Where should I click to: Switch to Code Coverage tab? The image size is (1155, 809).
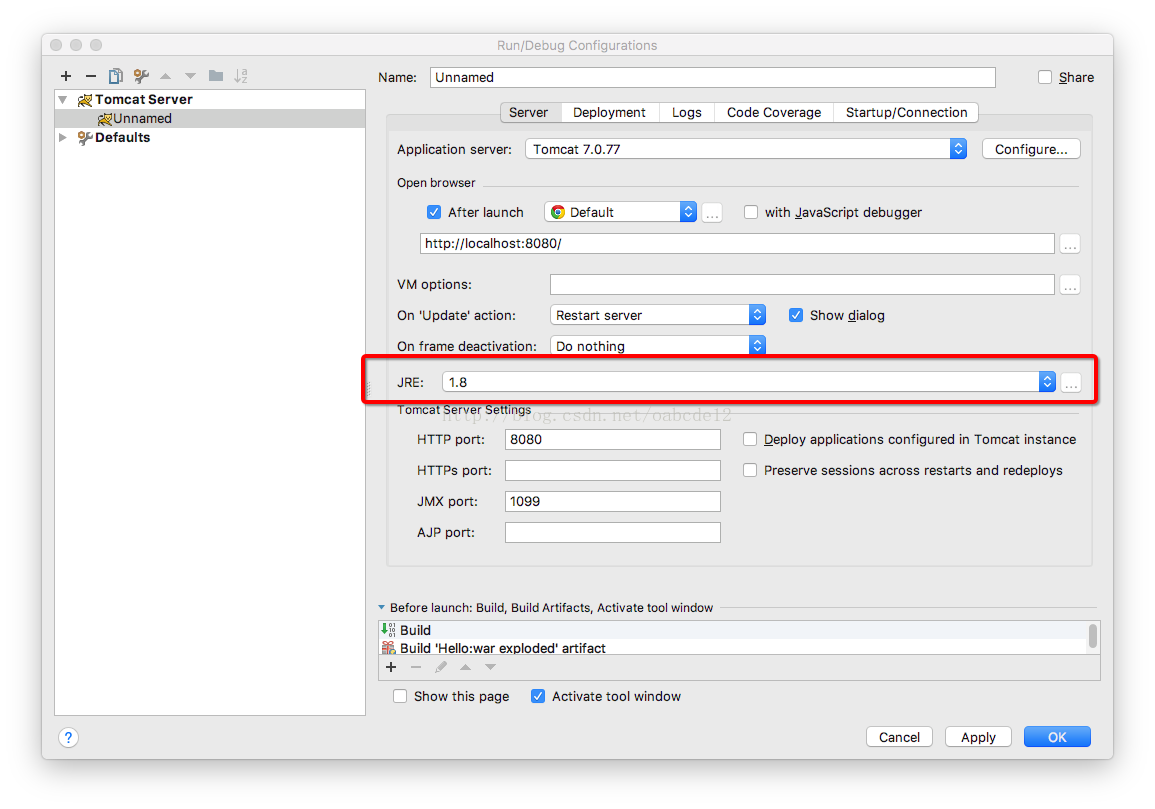(773, 112)
